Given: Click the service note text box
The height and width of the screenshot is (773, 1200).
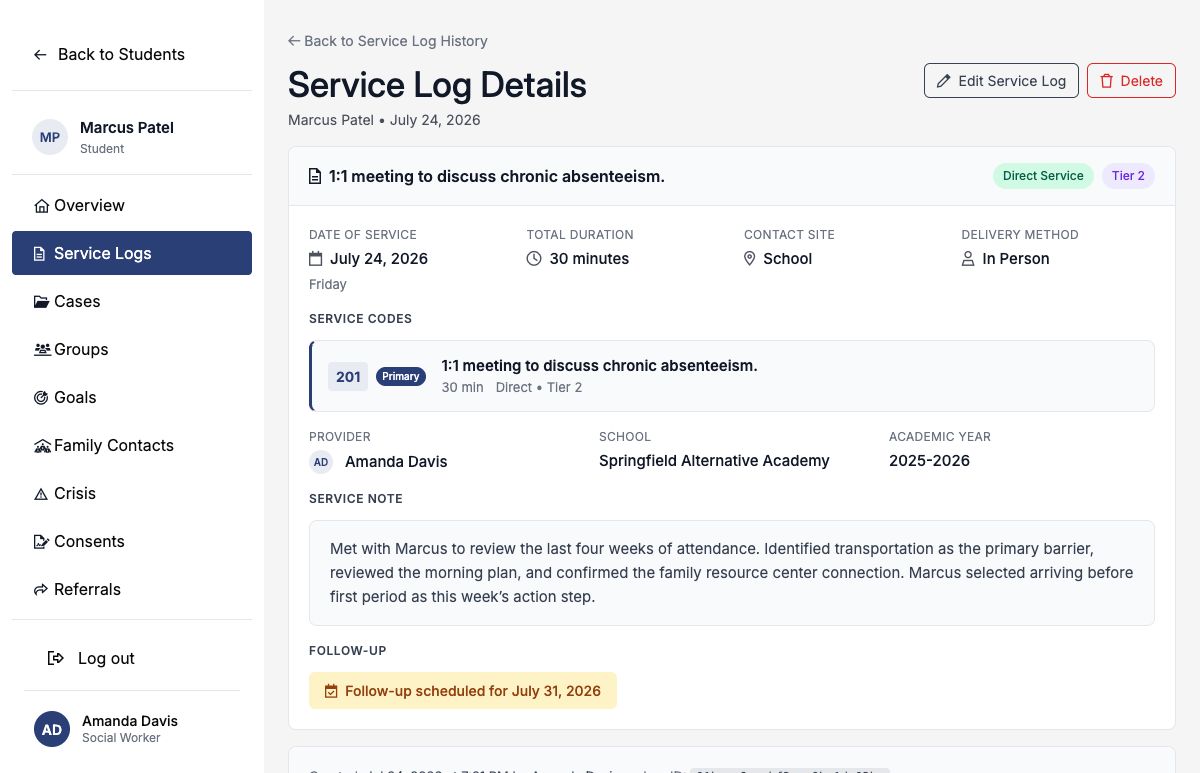Looking at the screenshot, I should pyautogui.click(x=732, y=573).
